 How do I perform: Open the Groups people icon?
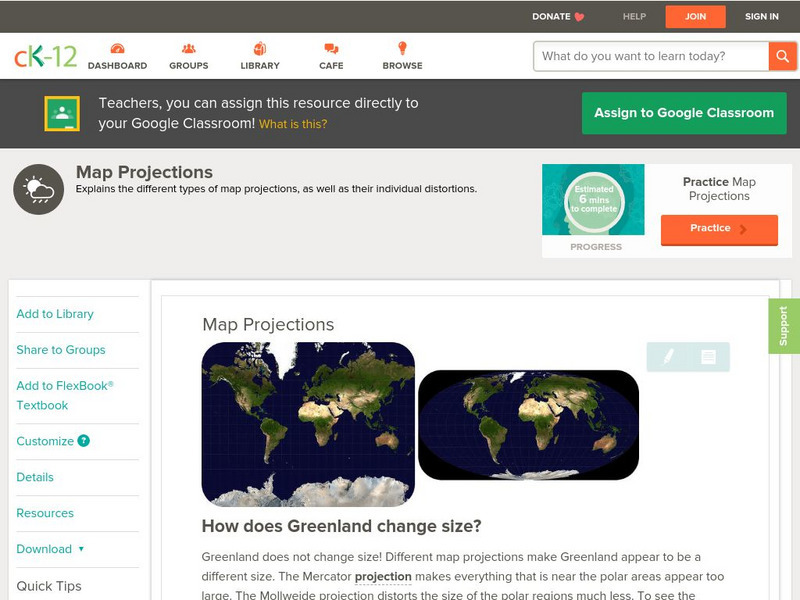pyautogui.click(x=189, y=48)
